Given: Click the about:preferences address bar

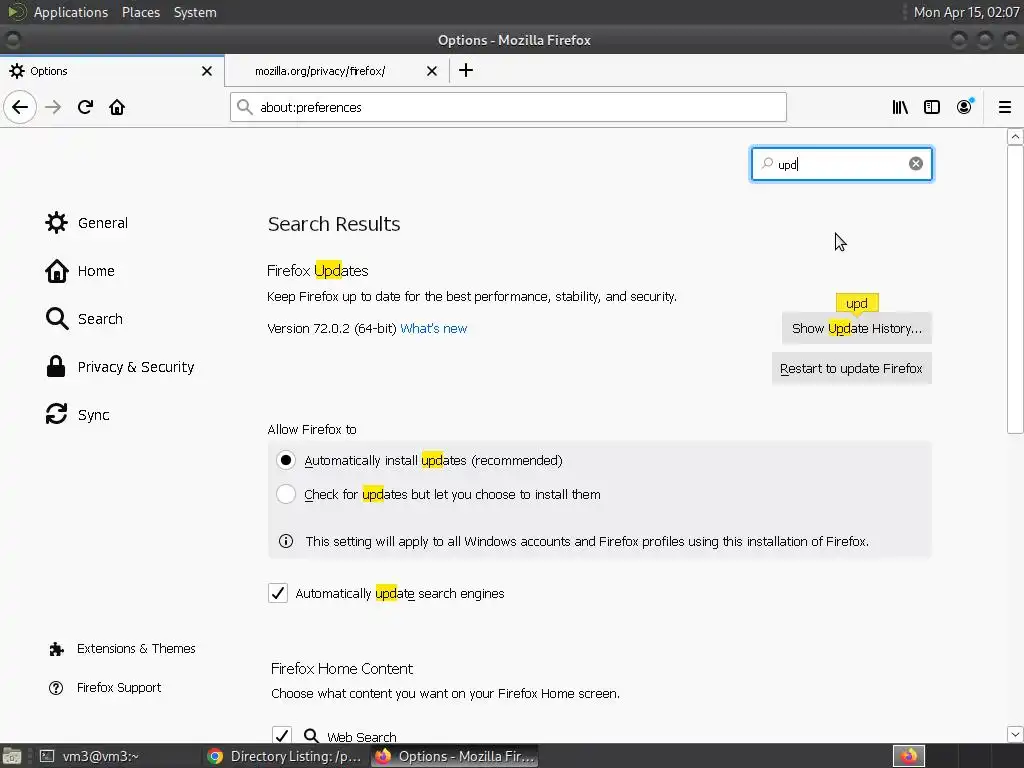Looking at the screenshot, I should click(508, 107).
